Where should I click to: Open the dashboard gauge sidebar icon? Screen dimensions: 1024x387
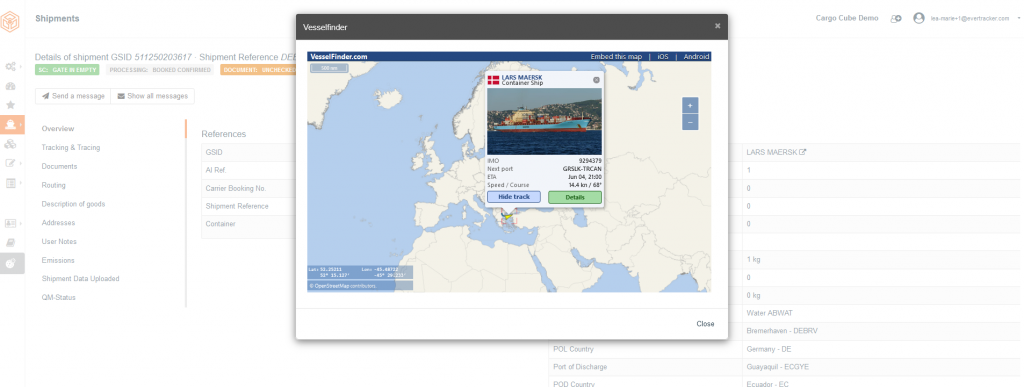tap(10, 85)
